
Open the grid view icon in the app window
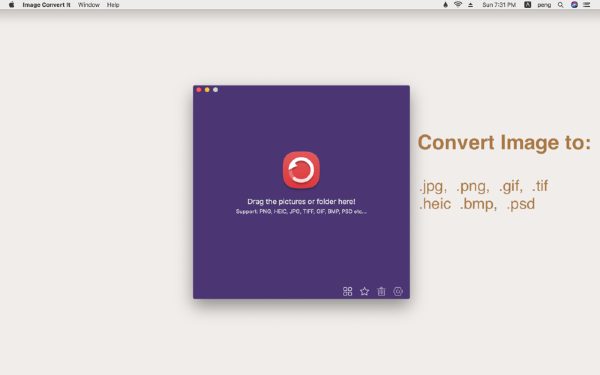[347, 292]
